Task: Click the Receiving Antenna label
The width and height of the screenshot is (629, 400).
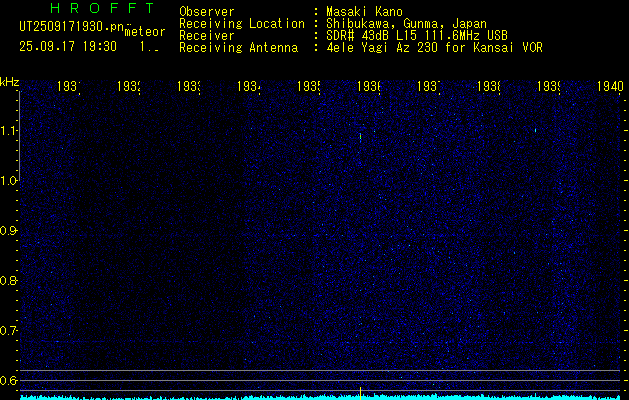Action: pyautogui.click(x=238, y=48)
